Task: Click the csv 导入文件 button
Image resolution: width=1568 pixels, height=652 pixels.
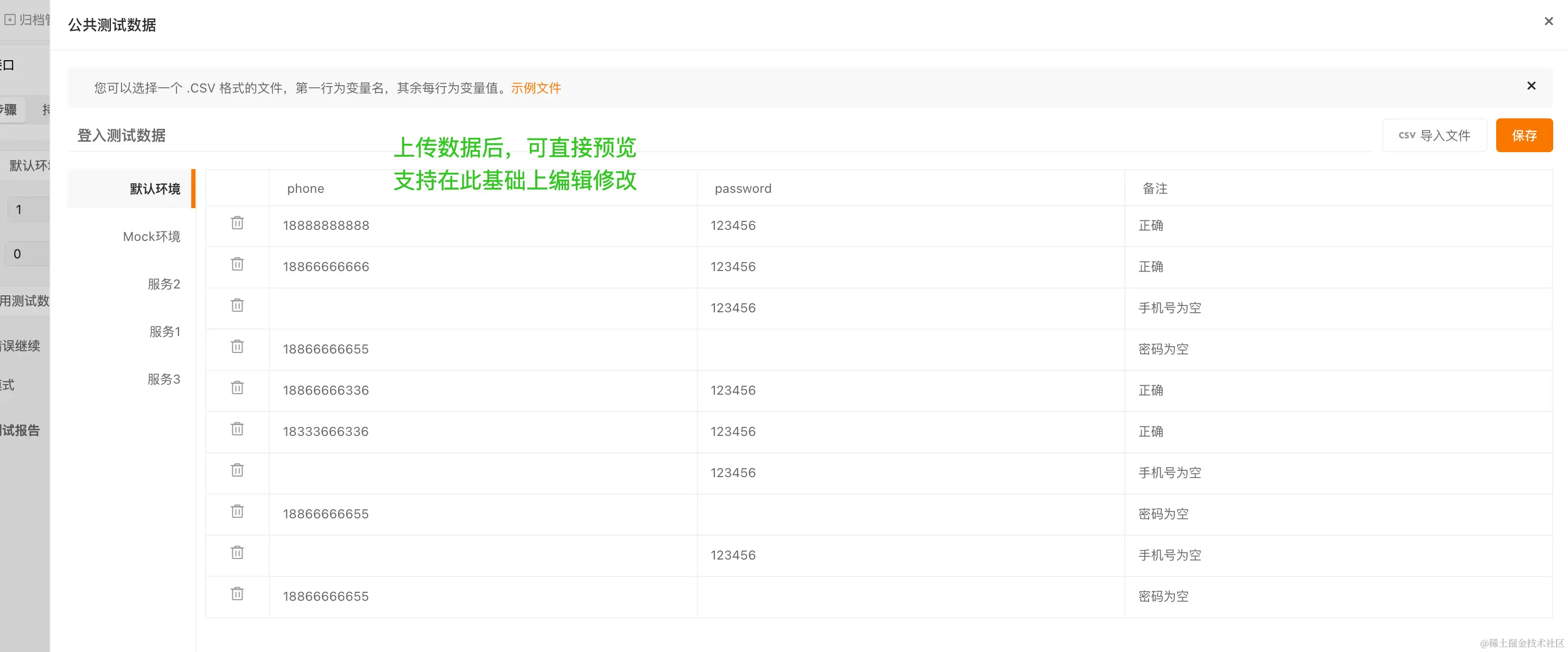Action: coord(1434,135)
